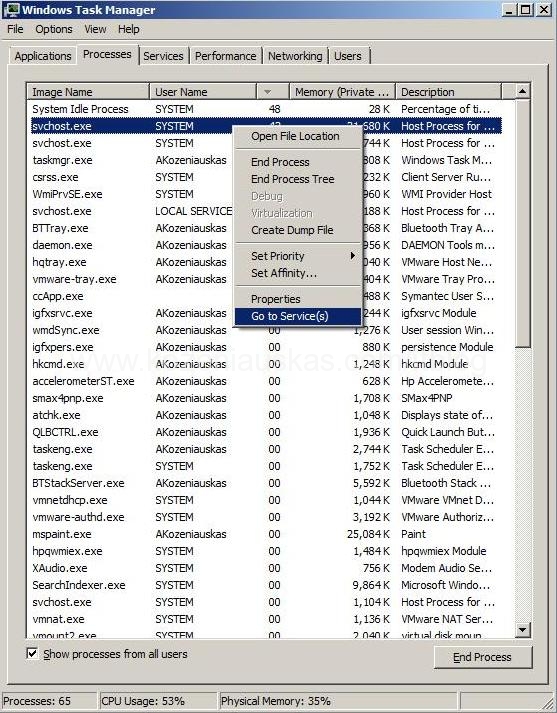This screenshot has width=557, height=713.
Task: Click the End Process button at bottom
Action: tap(482, 657)
